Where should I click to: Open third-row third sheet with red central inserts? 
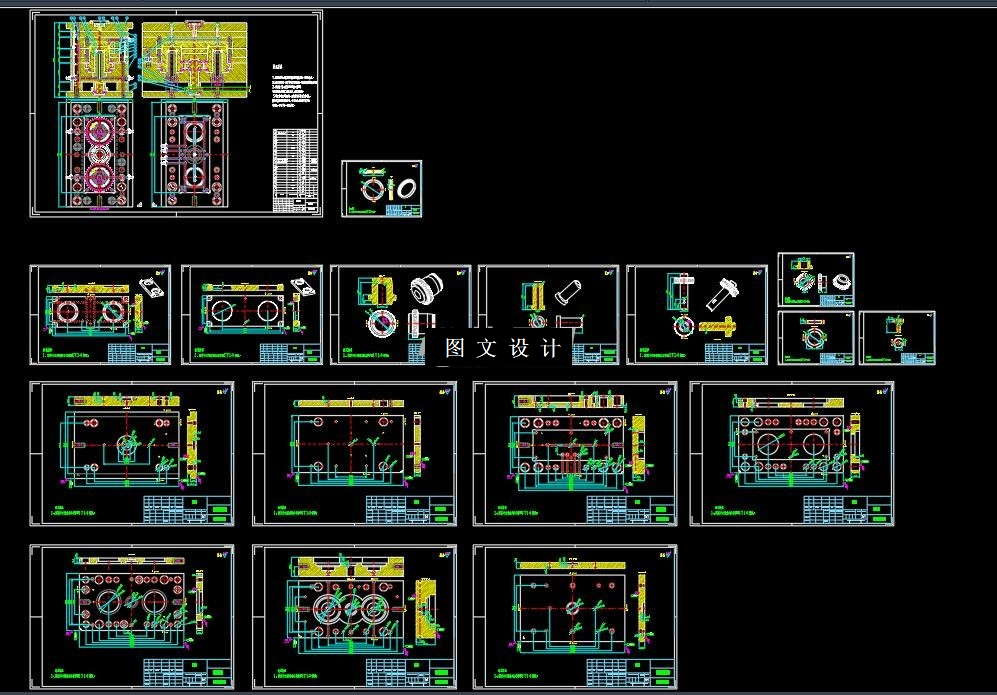coord(575,454)
